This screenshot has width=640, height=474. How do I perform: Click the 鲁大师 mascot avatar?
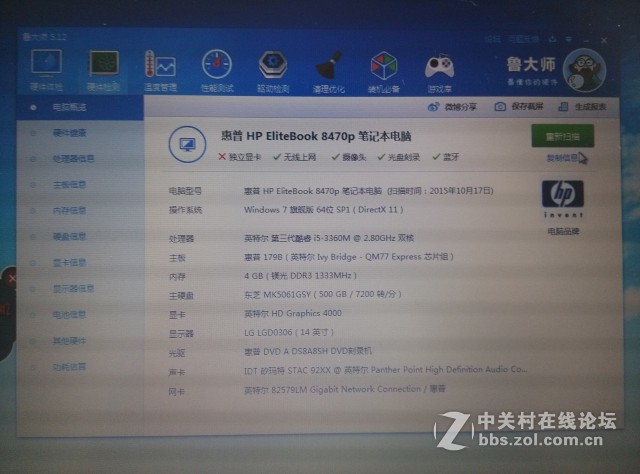click(x=584, y=70)
